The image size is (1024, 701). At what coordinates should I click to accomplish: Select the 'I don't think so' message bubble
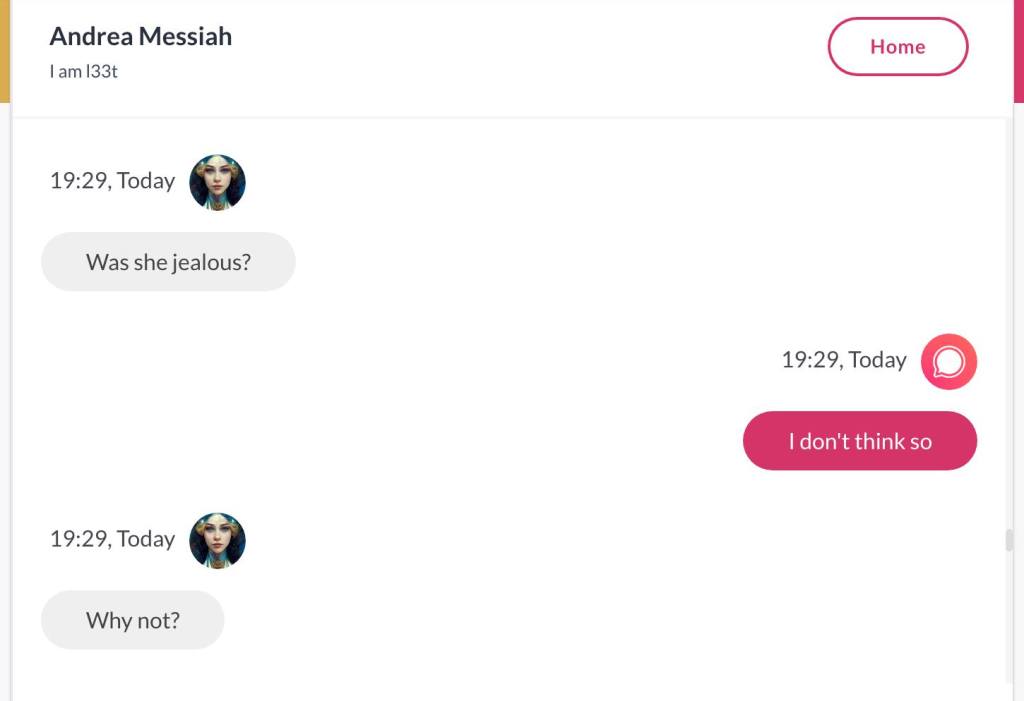(859, 441)
